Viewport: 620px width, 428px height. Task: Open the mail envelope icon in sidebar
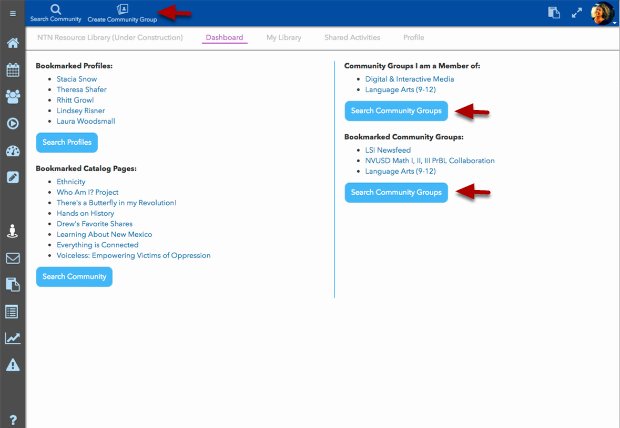click(13, 258)
